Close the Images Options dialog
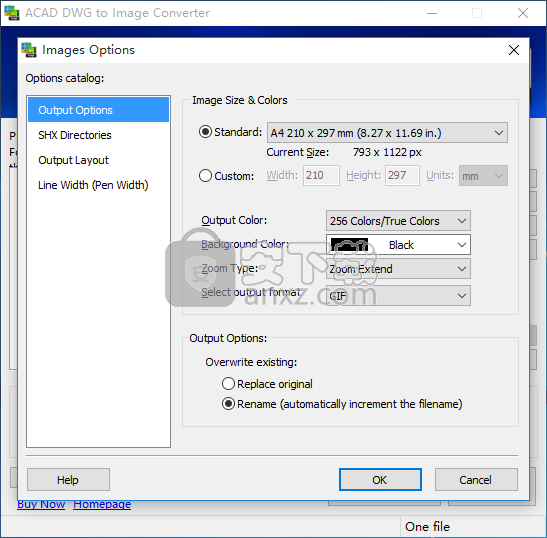Screen dimensions: 547x538 coord(514,50)
